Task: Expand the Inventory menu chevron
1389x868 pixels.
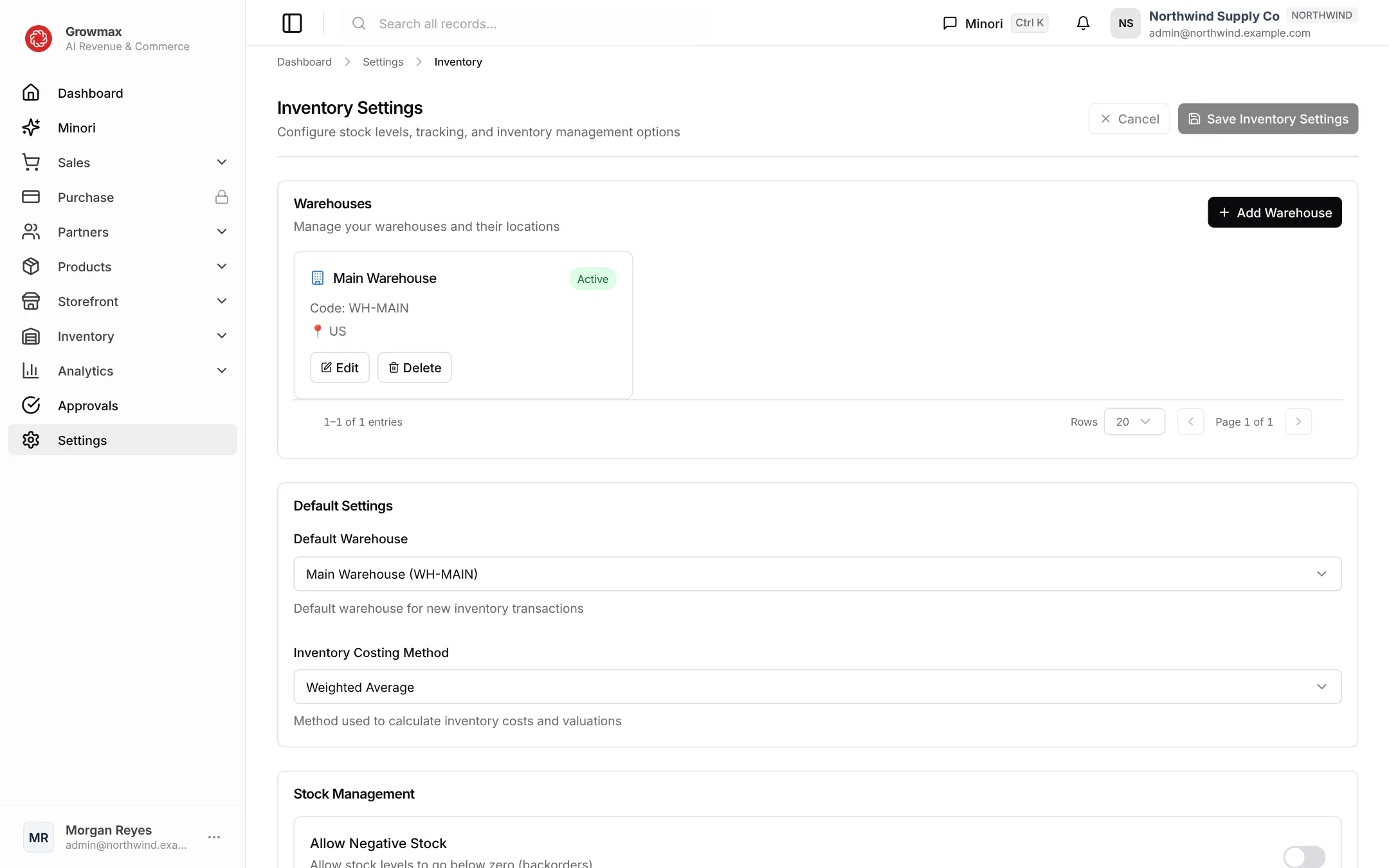Action: [x=222, y=336]
